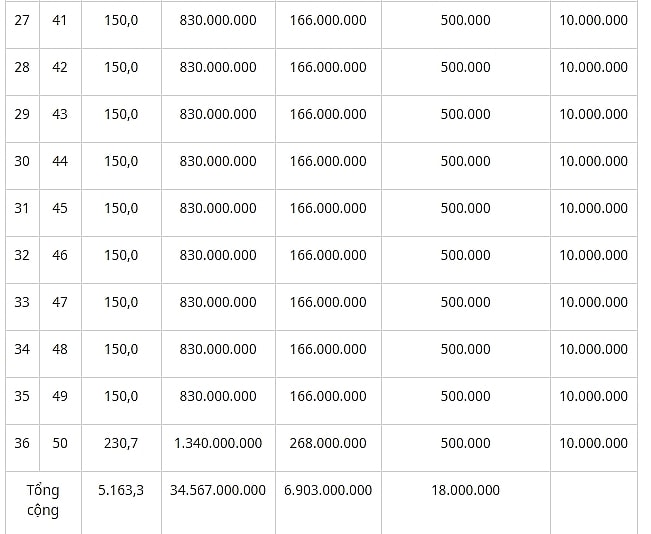This screenshot has height=534, width=651.
Task: Select the 150,0 area in row 35
Action: 121,396
